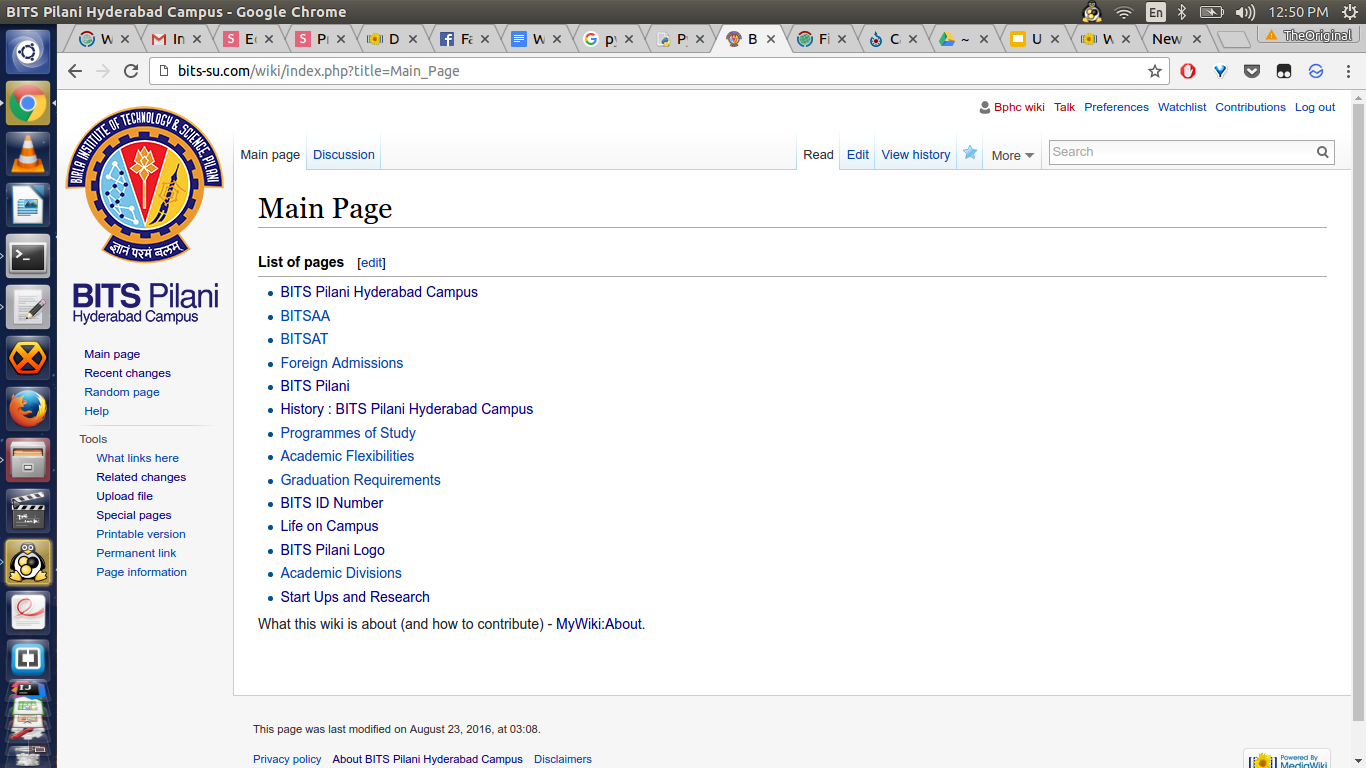This screenshot has width=1366, height=768.
Task: Open LibreOffice Writer from the launcher
Action: click(x=28, y=206)
